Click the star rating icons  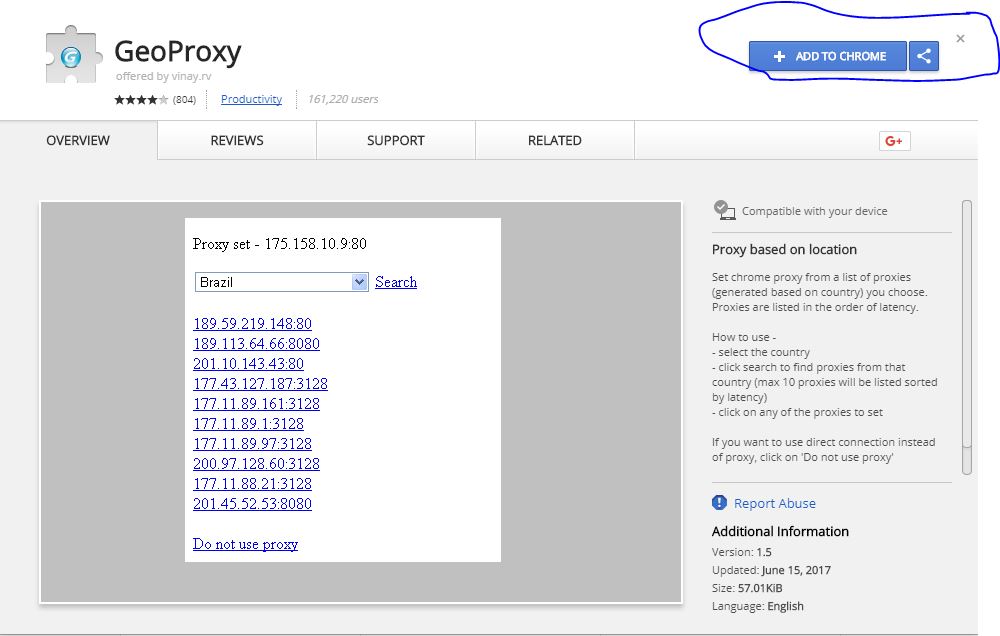point(142,100)
